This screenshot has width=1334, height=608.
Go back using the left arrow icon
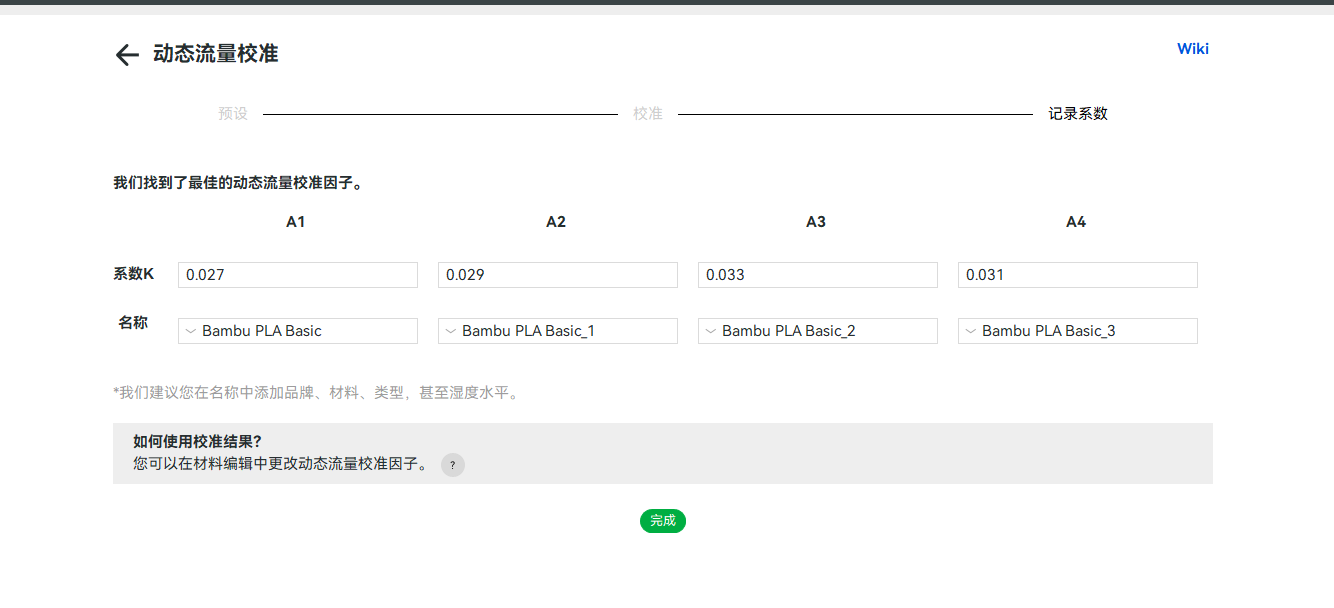tap(127, 55)
